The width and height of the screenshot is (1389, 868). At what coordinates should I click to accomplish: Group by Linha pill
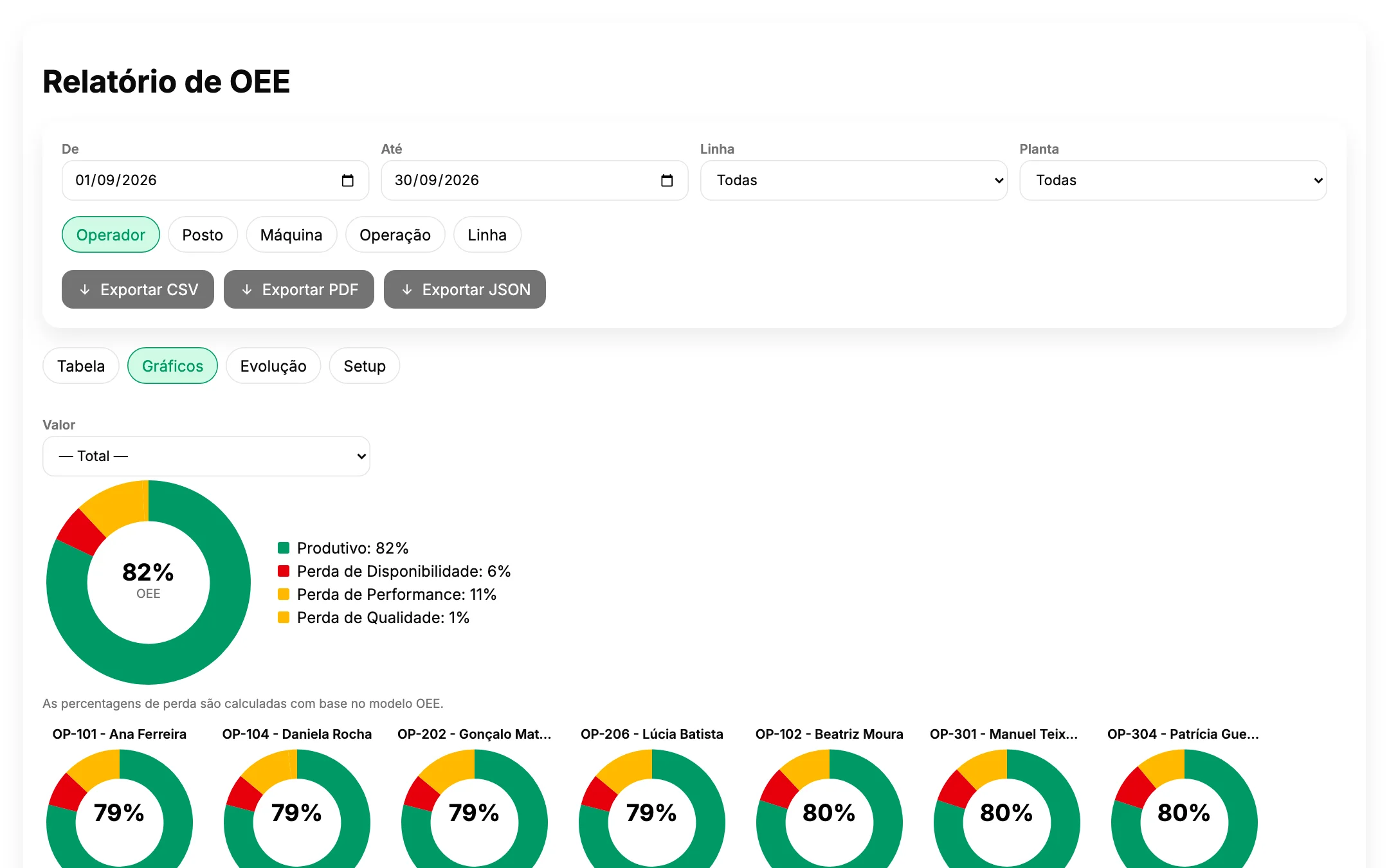pos(487,235)
